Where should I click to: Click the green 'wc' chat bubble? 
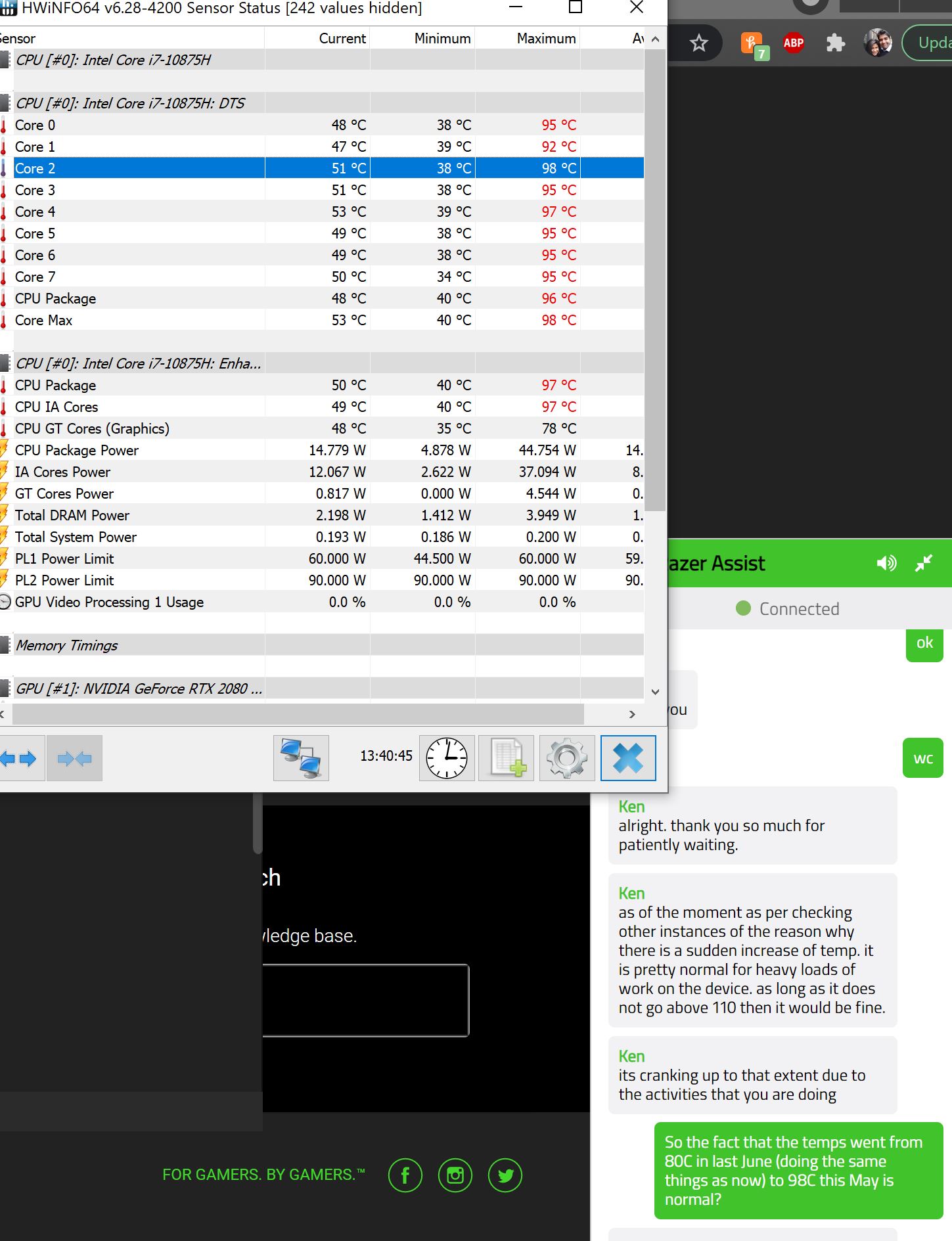pyautogui.click(x=923, y=758)
